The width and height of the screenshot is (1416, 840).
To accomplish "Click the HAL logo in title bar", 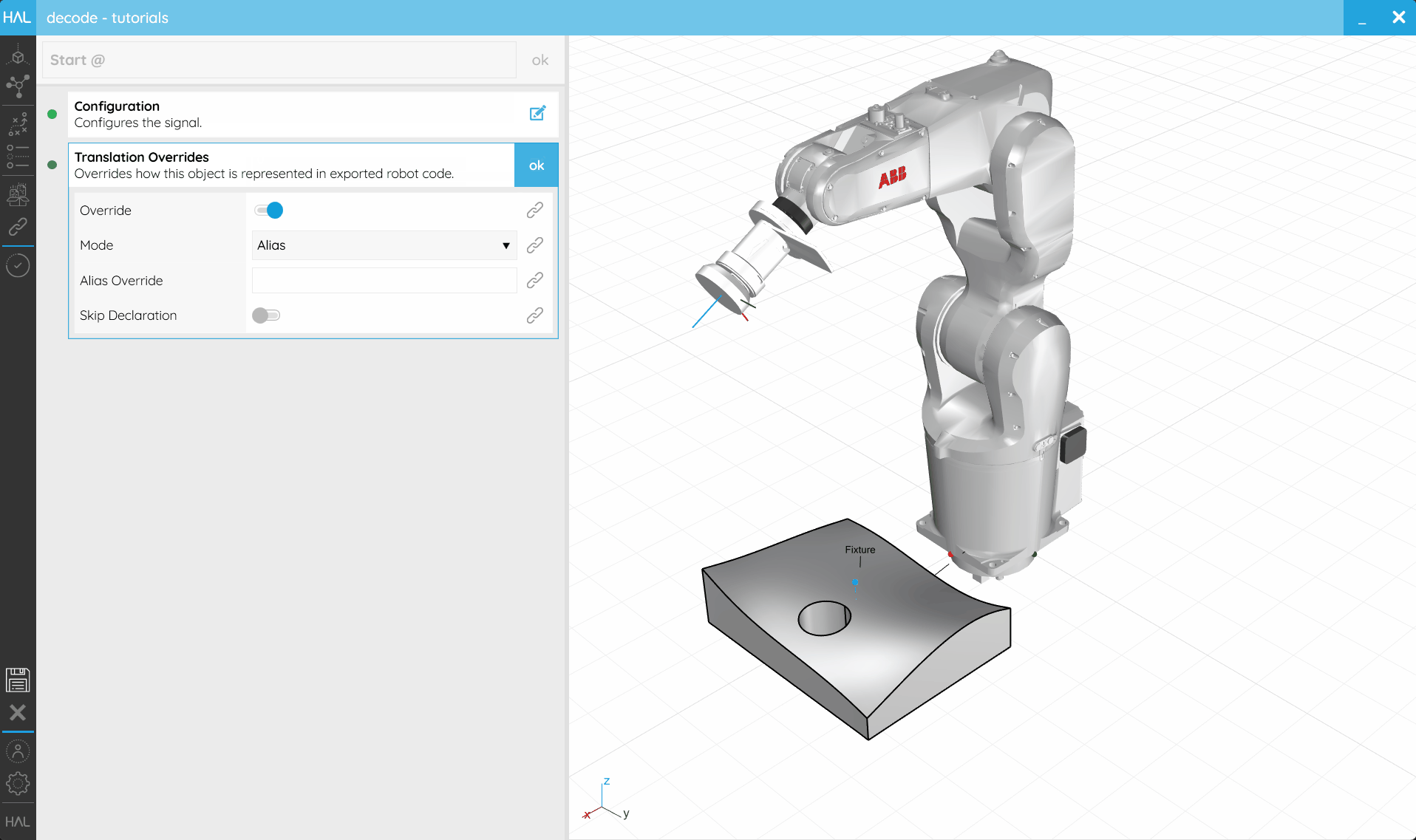I will click(17, 18).
